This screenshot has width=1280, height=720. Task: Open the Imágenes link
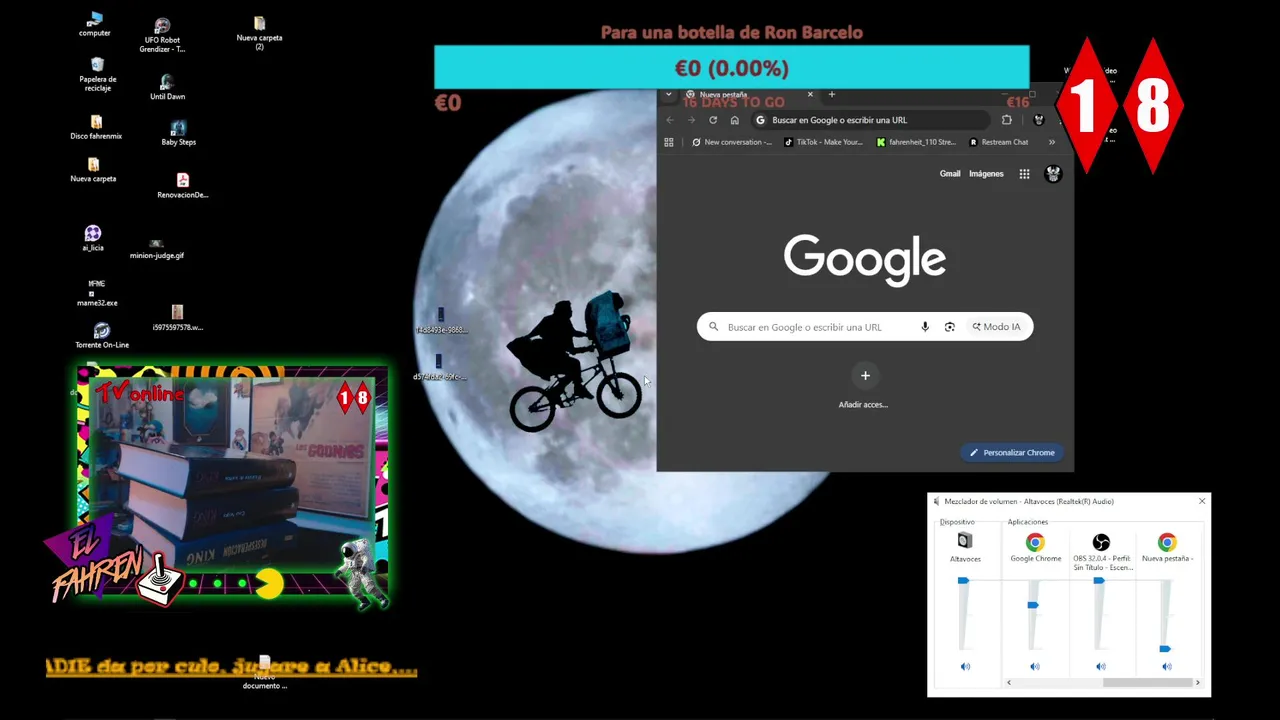pyautogui.click(x=986, y=174)
